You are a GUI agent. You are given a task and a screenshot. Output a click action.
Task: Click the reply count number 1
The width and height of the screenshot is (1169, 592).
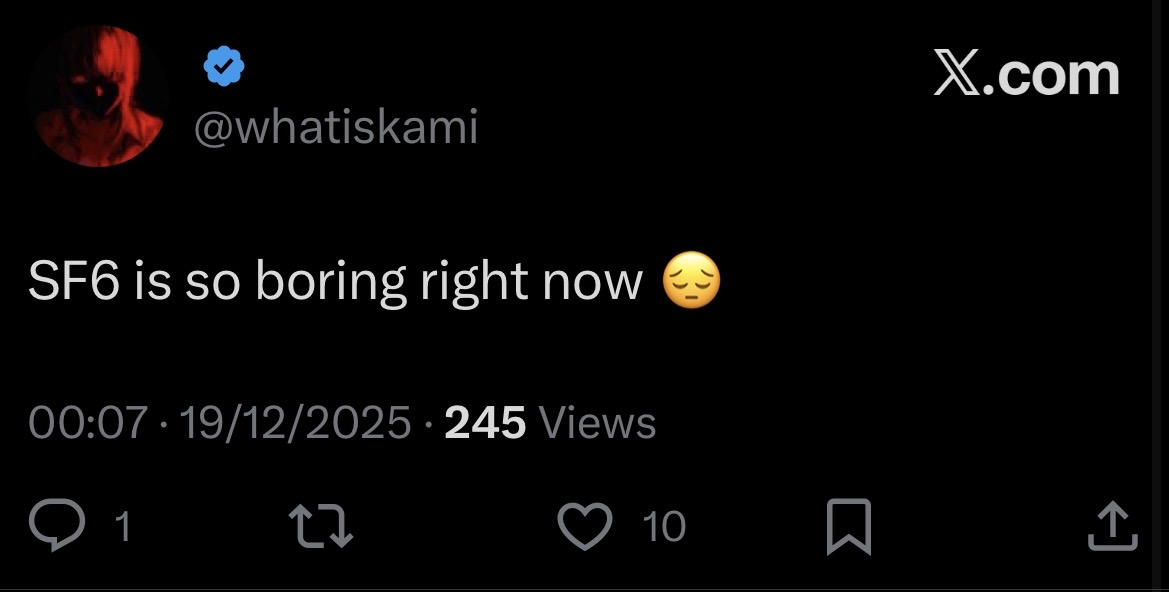122,527
